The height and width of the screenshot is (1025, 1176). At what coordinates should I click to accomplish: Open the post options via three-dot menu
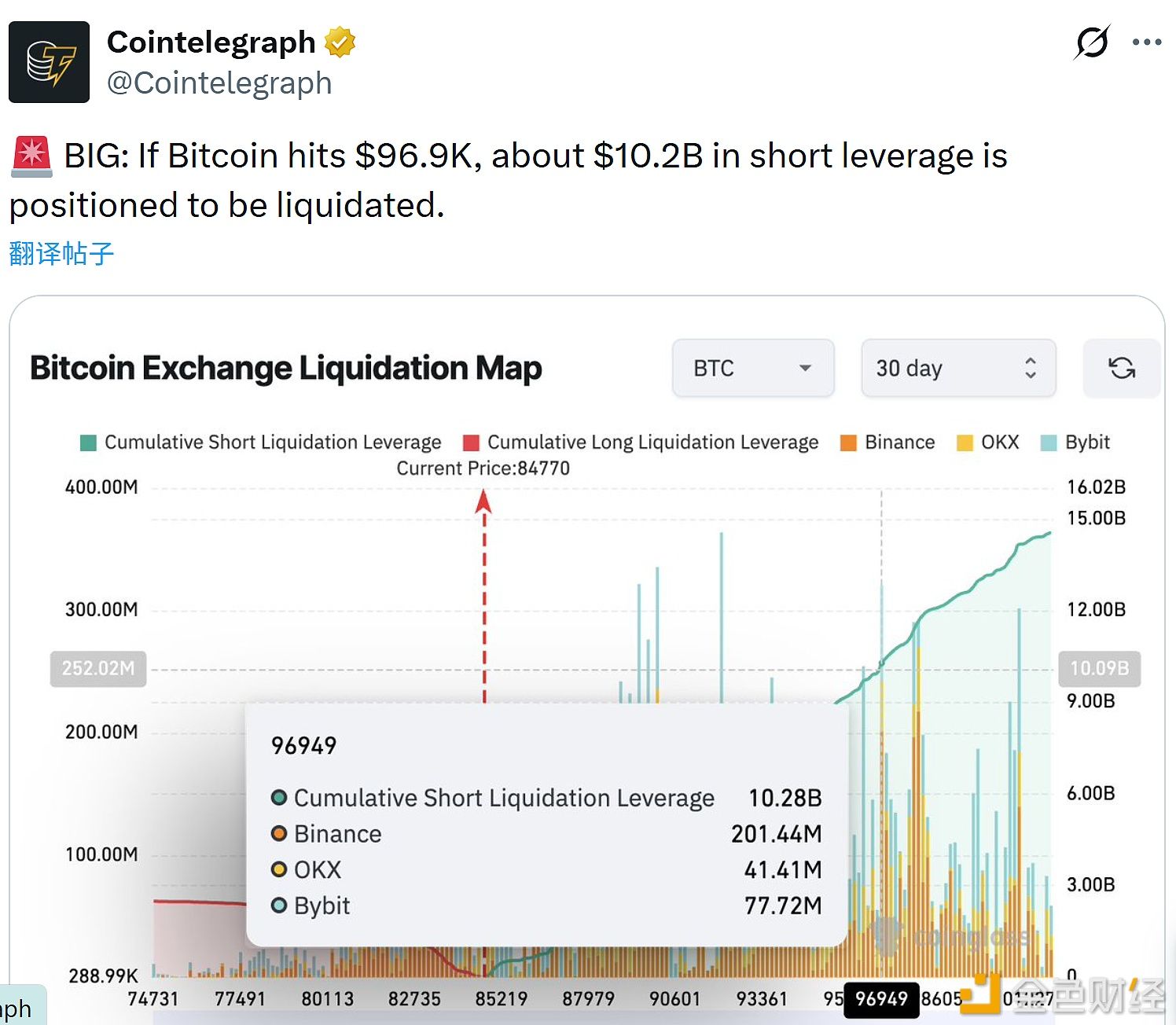pos(1146,42)
